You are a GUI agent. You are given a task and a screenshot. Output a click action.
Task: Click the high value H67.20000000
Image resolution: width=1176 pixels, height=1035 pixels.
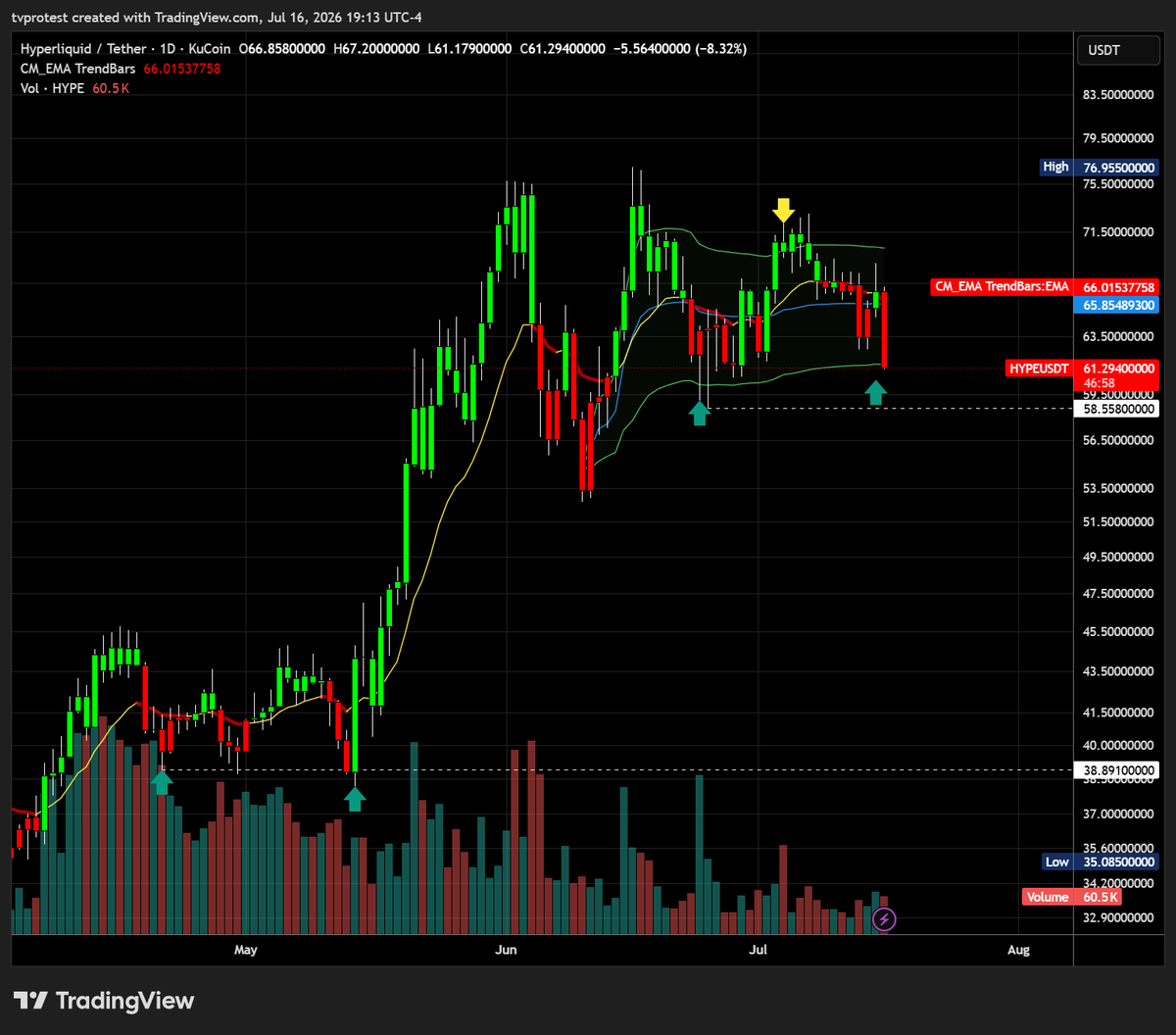click(x=376, y=49)
